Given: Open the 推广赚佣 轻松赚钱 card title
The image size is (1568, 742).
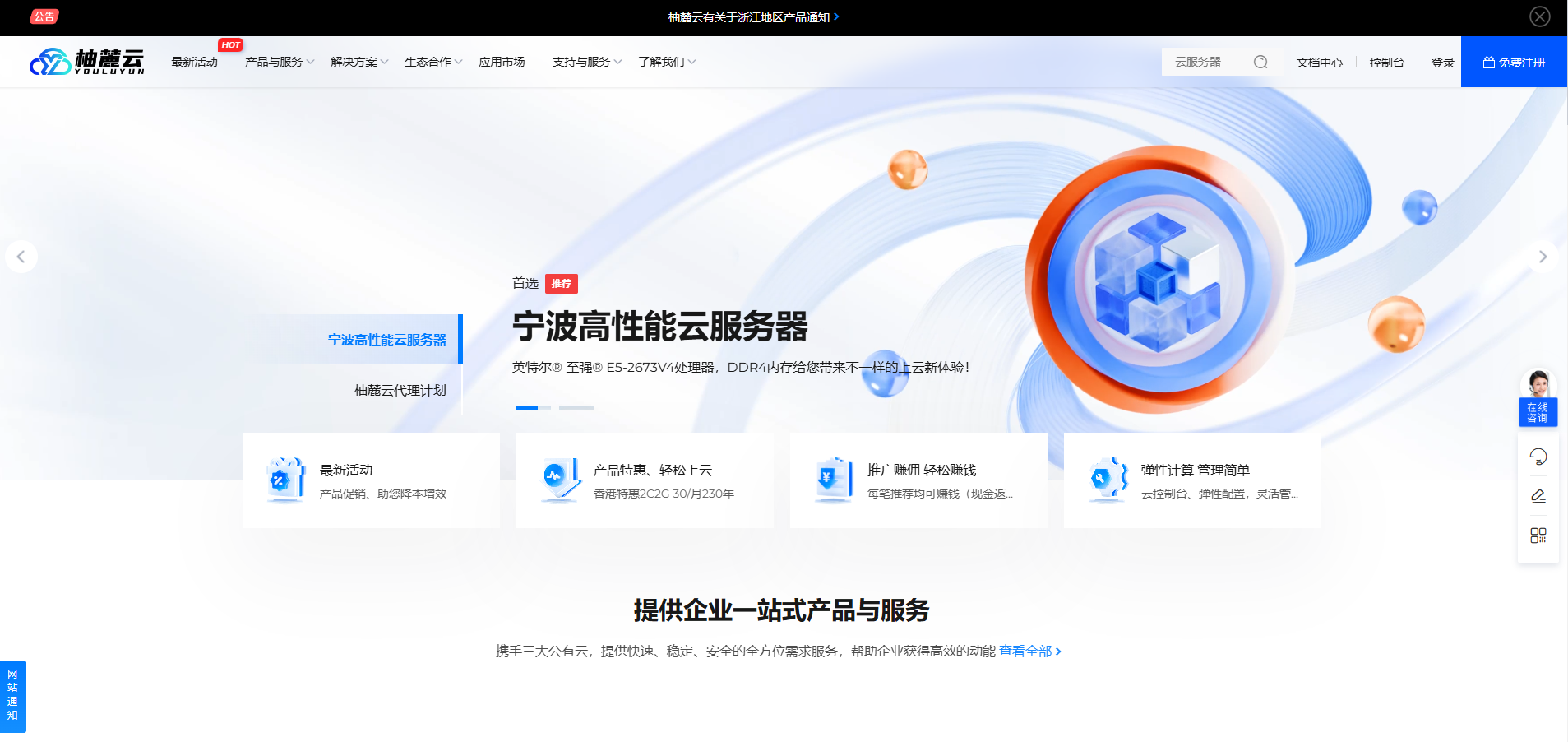Looking at the screenshot, I should (922, 470).
